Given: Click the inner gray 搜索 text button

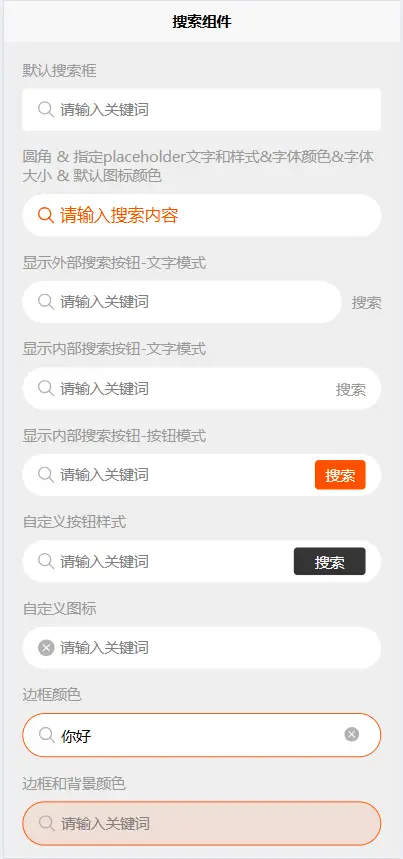Looking at the screenshot, I should coord(350,390).
